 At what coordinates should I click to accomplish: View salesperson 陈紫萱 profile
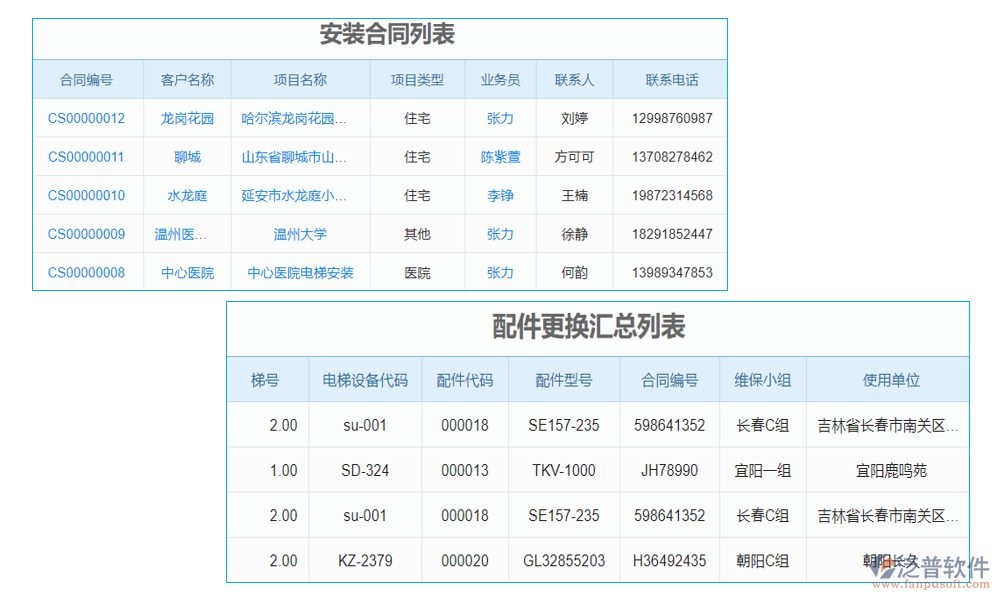(500, 156)
